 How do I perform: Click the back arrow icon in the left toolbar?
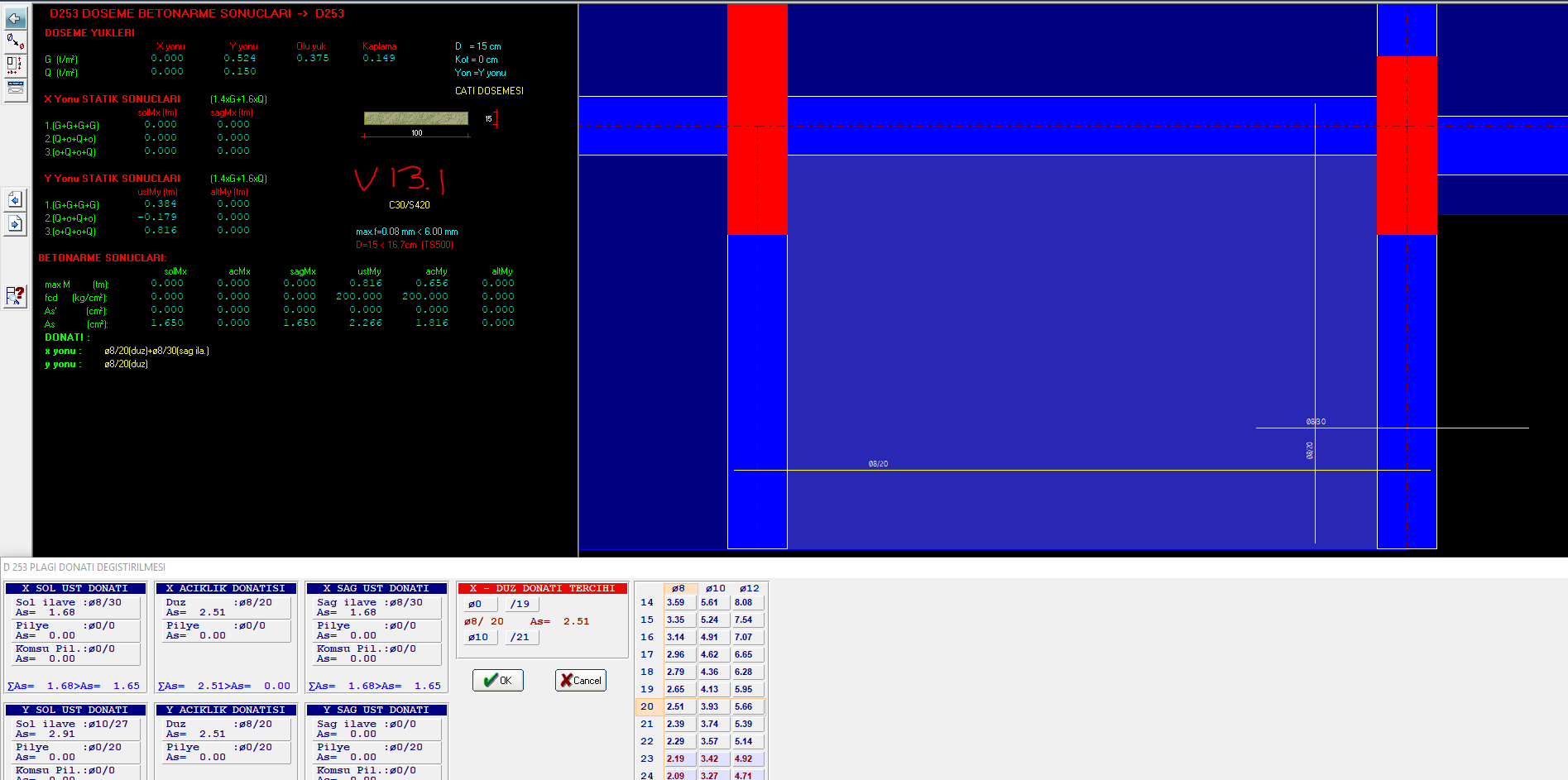tap(15, 18)
